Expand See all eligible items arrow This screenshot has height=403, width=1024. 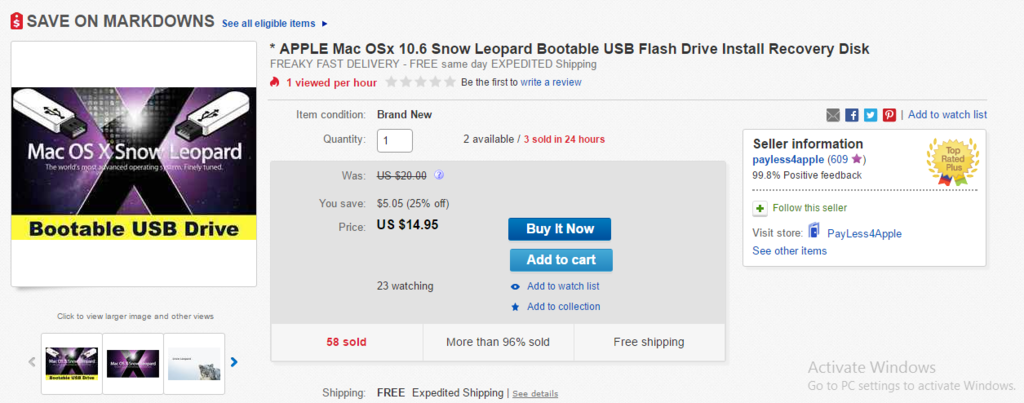[x=325, y=24]
